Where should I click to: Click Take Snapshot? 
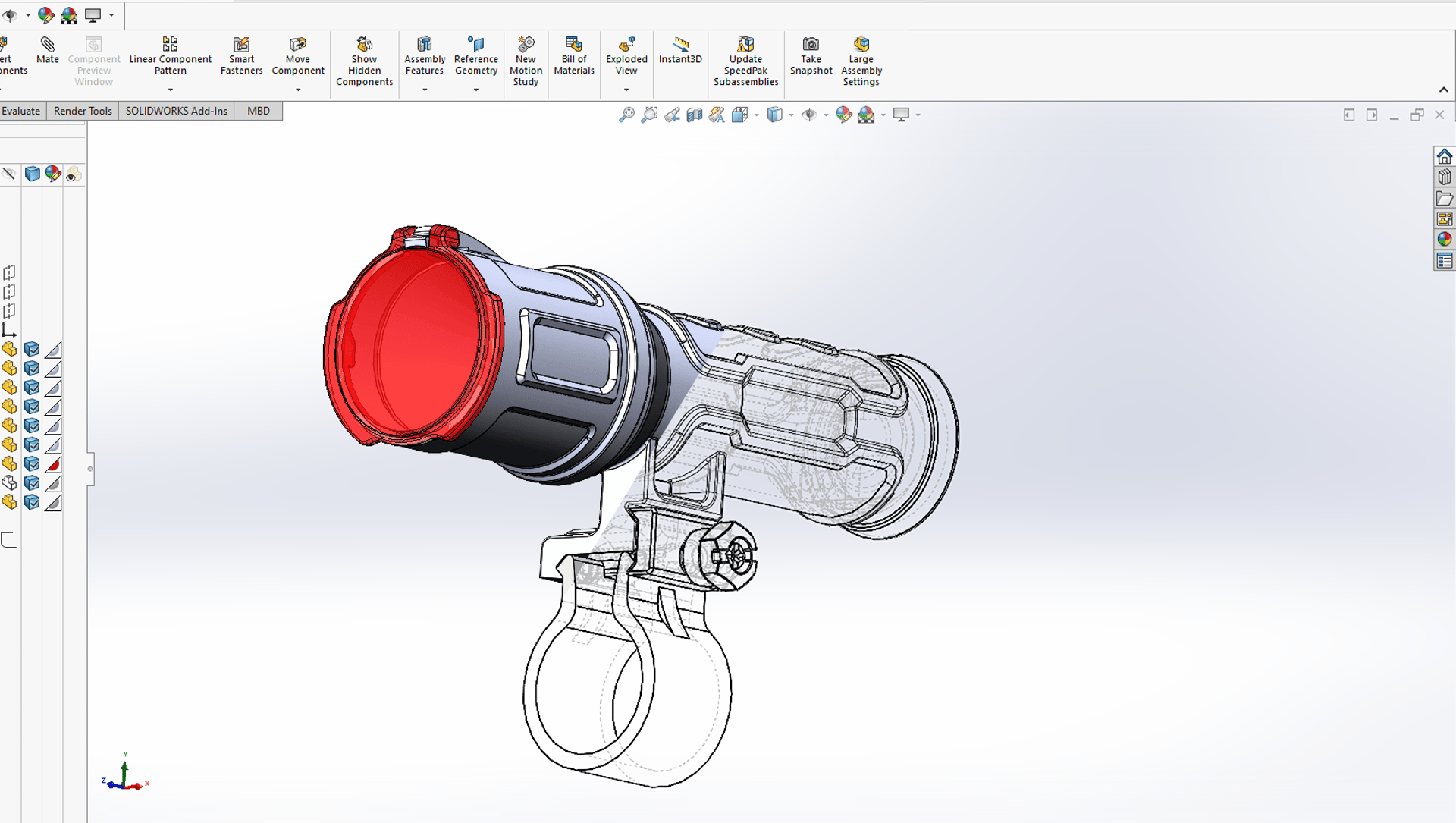811,56
